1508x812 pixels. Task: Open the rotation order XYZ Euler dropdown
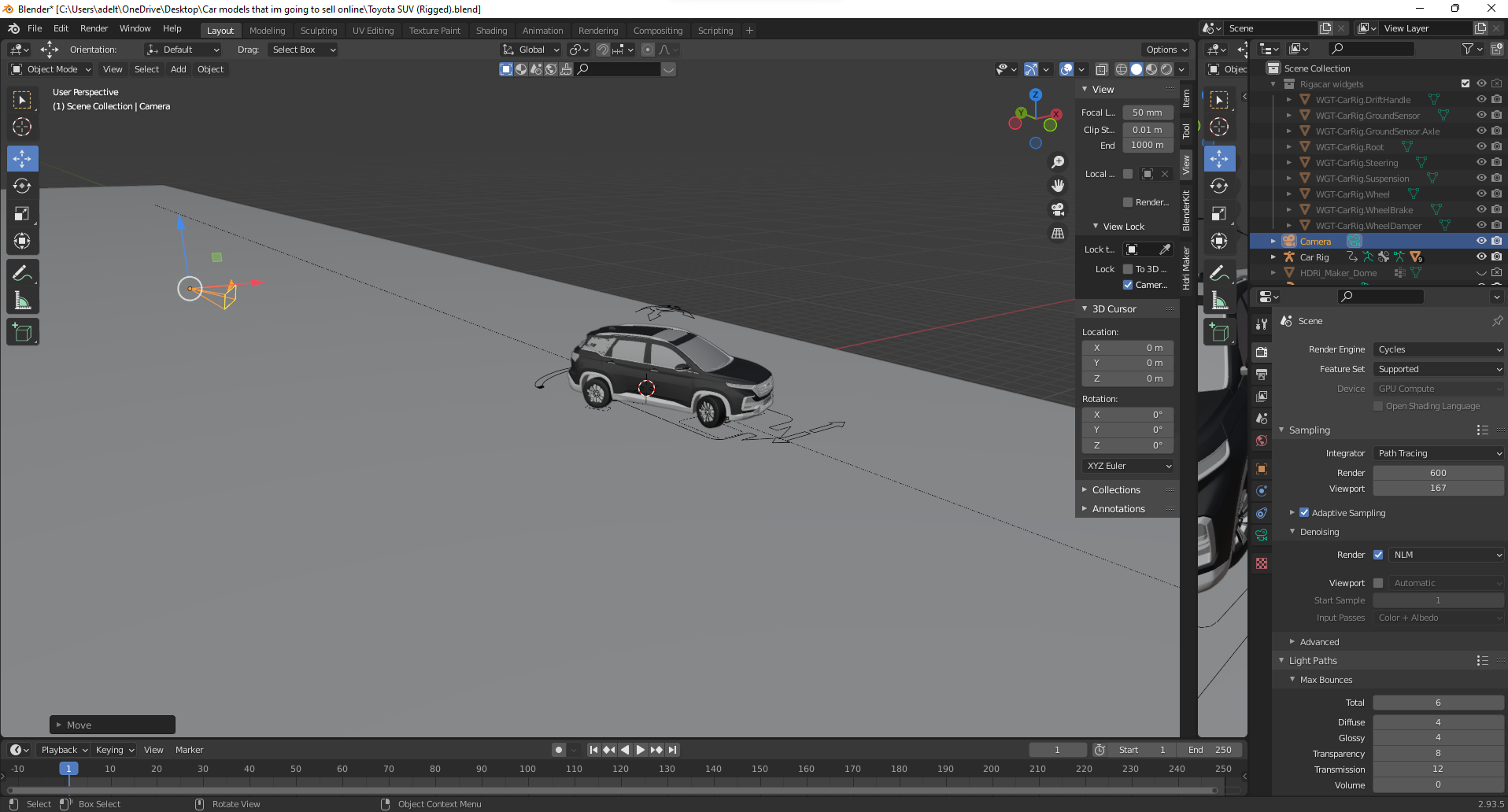point(1127,465)
